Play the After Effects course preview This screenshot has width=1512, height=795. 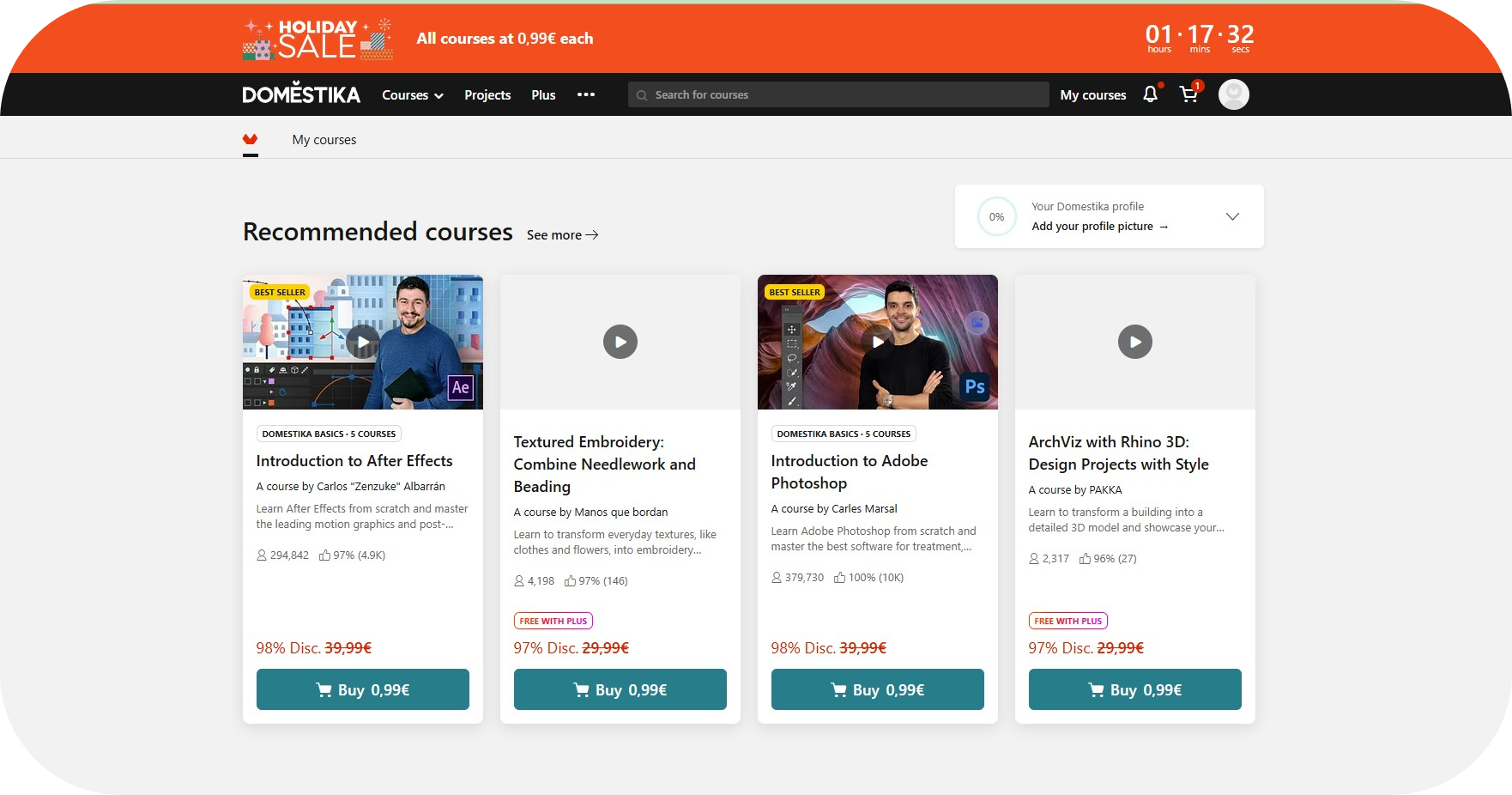pos(363,342)
